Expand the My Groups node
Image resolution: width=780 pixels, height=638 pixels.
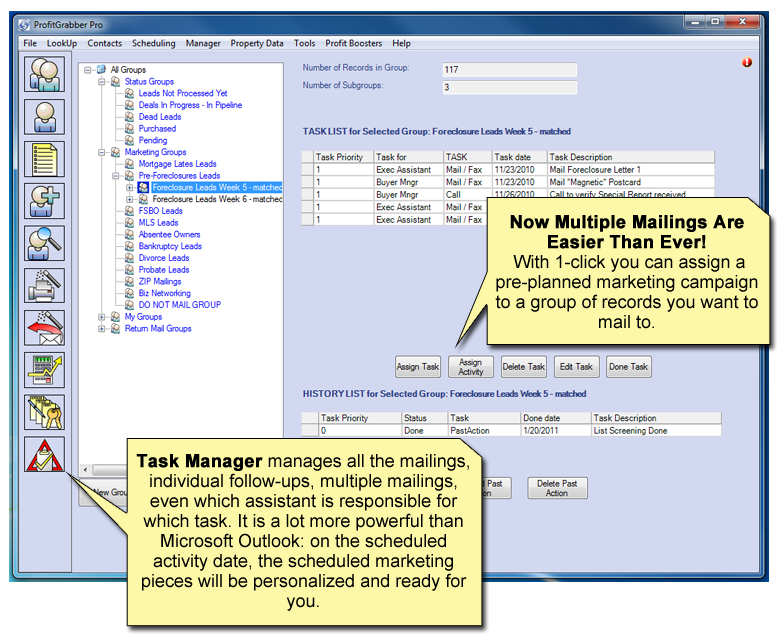coord(101,317)
